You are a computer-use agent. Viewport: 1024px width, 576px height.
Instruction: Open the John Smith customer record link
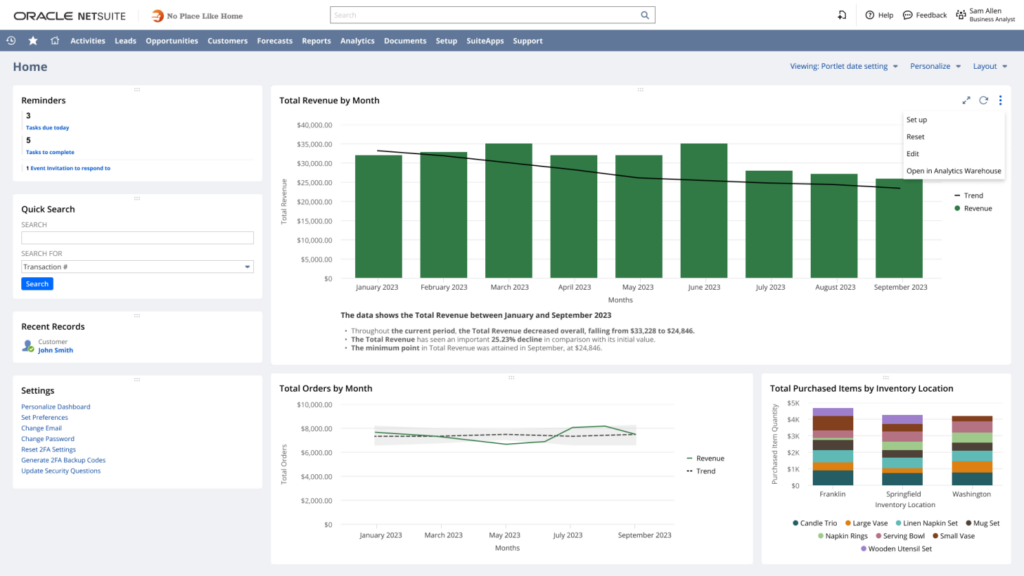click(x=56, y=351)
